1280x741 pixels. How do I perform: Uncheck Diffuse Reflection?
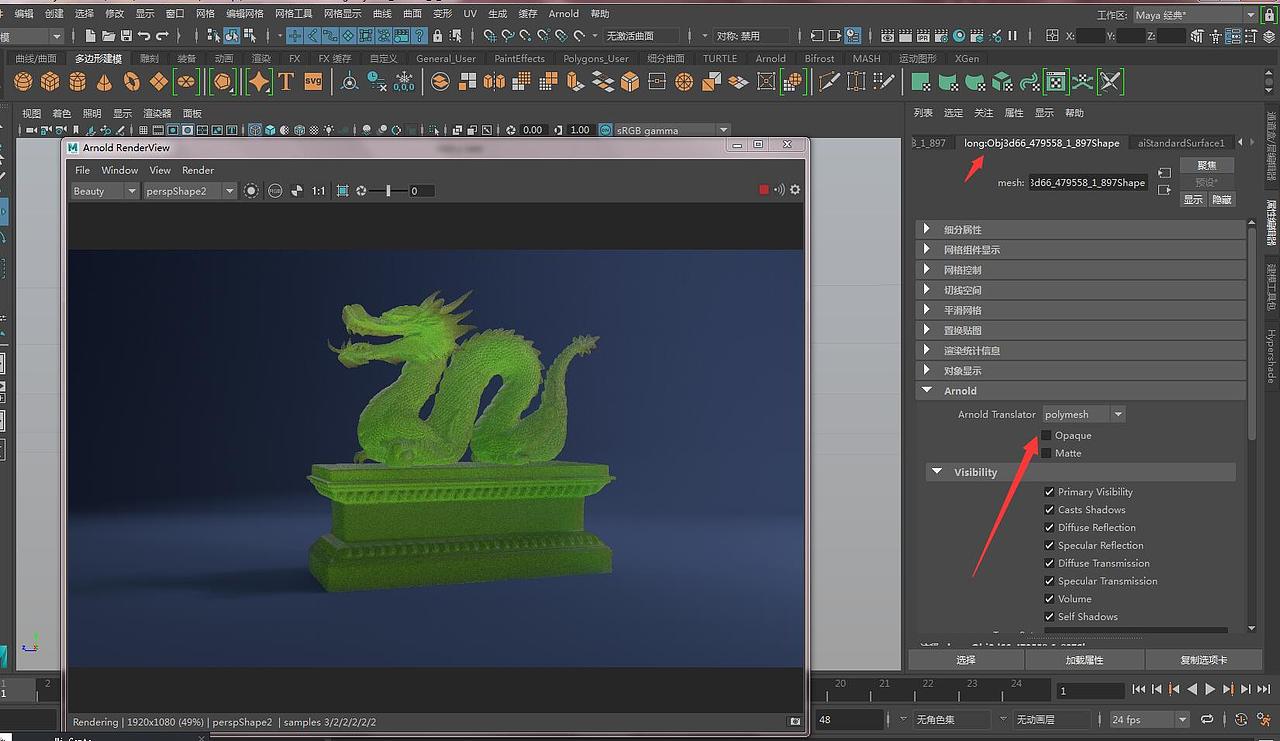(1049, 528)
